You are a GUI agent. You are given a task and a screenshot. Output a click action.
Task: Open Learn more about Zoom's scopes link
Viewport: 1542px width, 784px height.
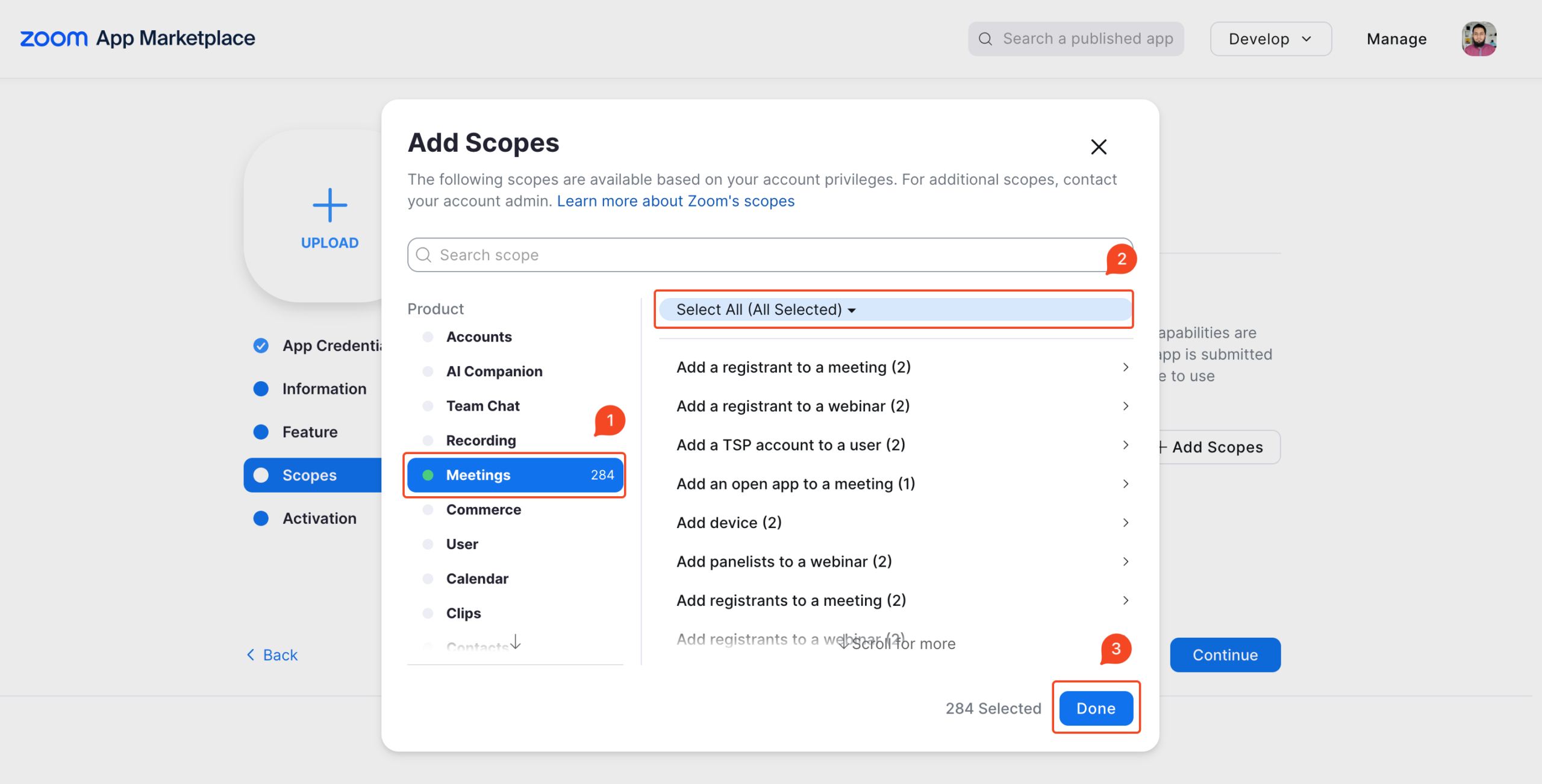click(x=675, y=201)
